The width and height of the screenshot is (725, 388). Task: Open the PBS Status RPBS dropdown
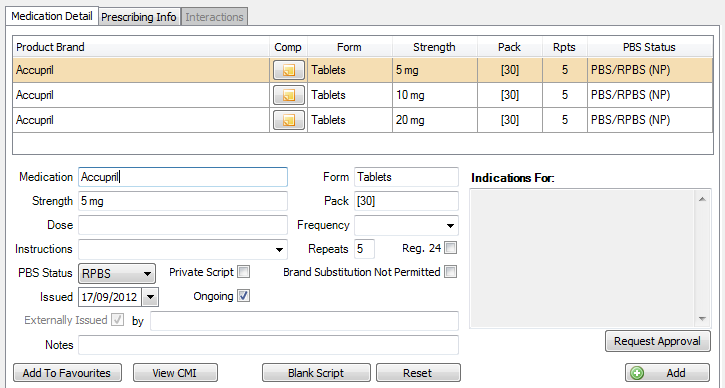[117, 274]
